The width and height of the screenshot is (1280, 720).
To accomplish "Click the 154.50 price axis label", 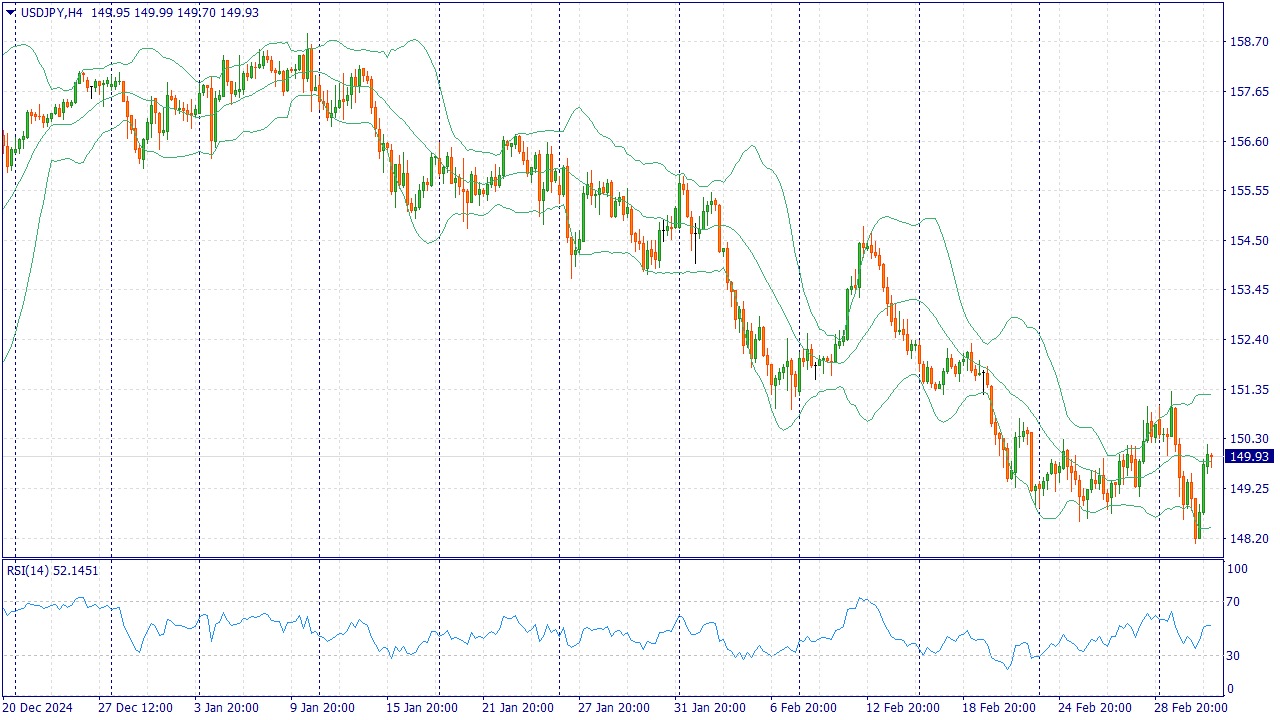I will click(1248, 240).
